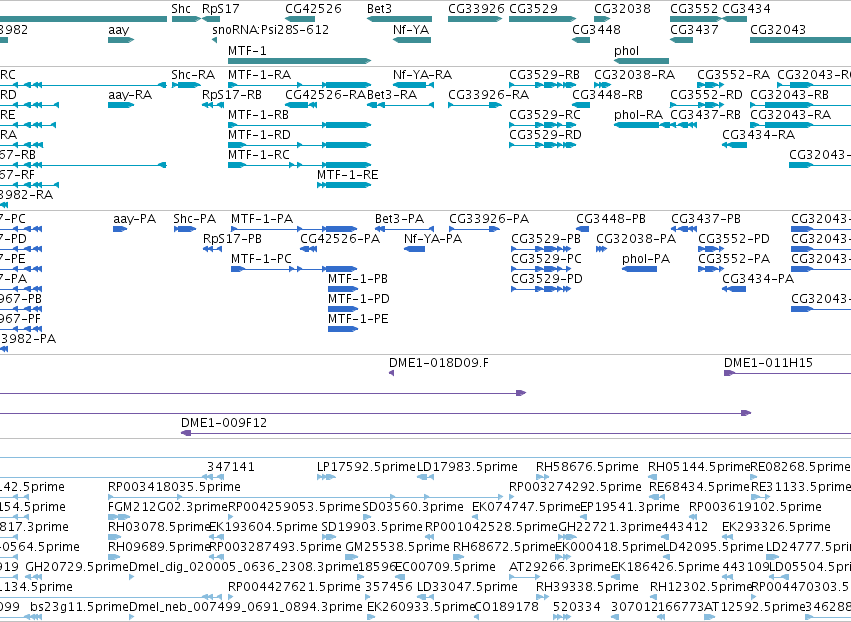The width and height of the screenshot is (851, 622).
Task: Click the aay-RA transcript bar
Action: 121,105
